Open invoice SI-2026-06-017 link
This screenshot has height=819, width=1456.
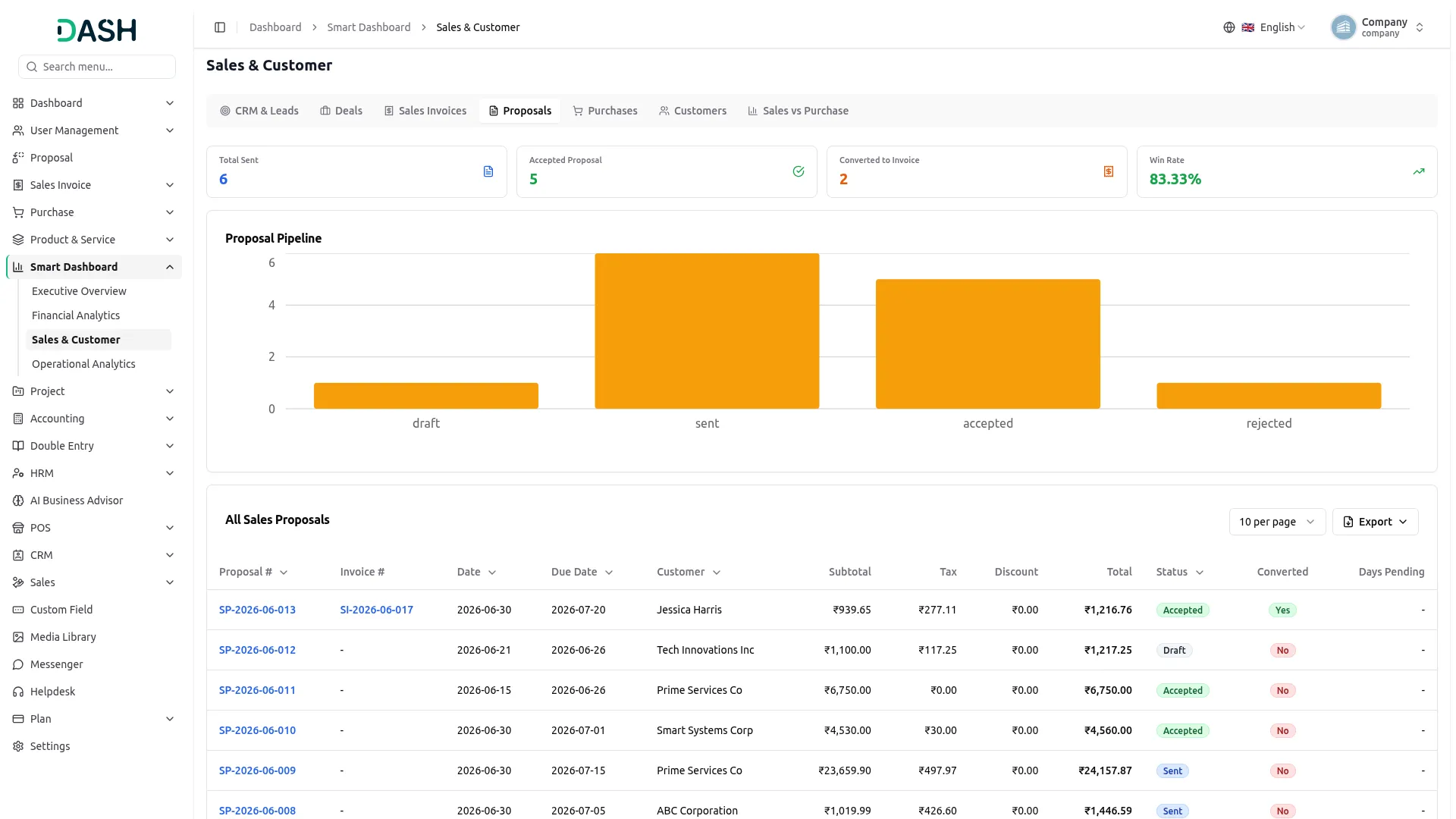click(x=376, y=610)
